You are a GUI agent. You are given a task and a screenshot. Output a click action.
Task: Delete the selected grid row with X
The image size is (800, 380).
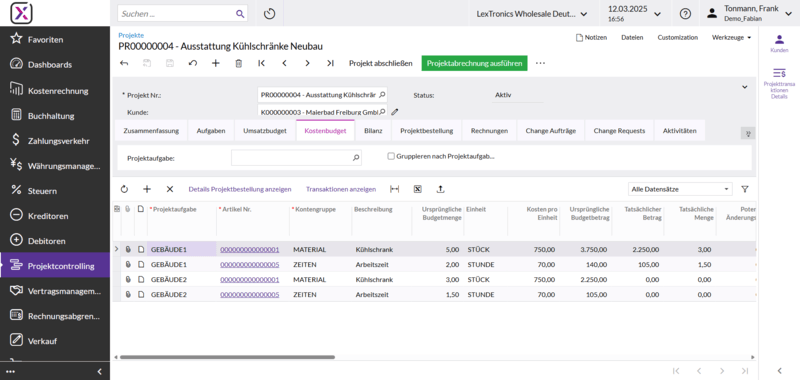[170, 189]
